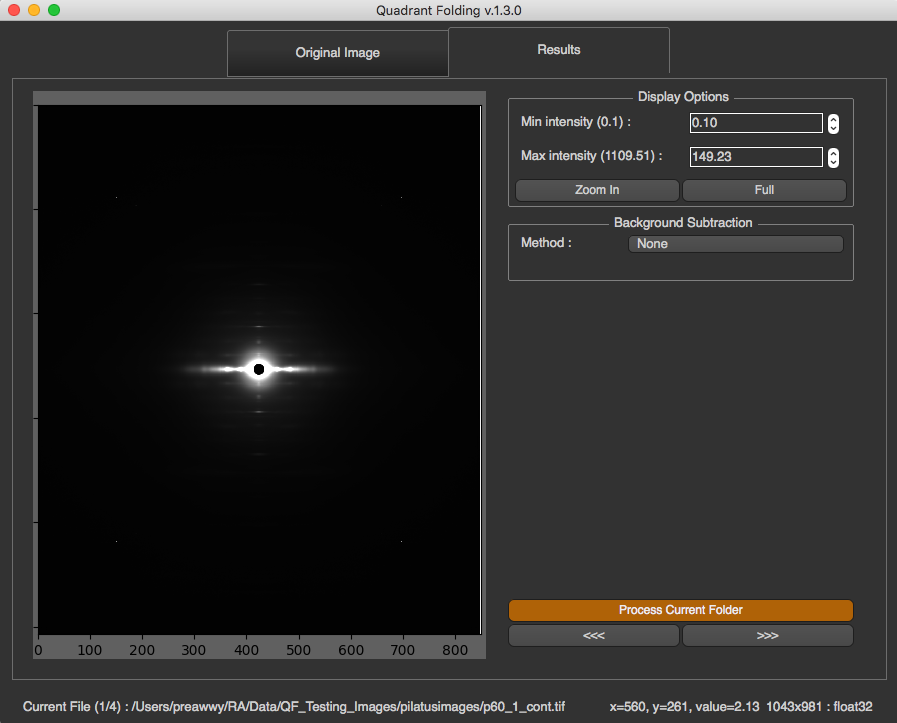Open the Background Subtraction Method dropdown
Image resolution: width=897 pixels, height=723 pixels.
point(736,244)
